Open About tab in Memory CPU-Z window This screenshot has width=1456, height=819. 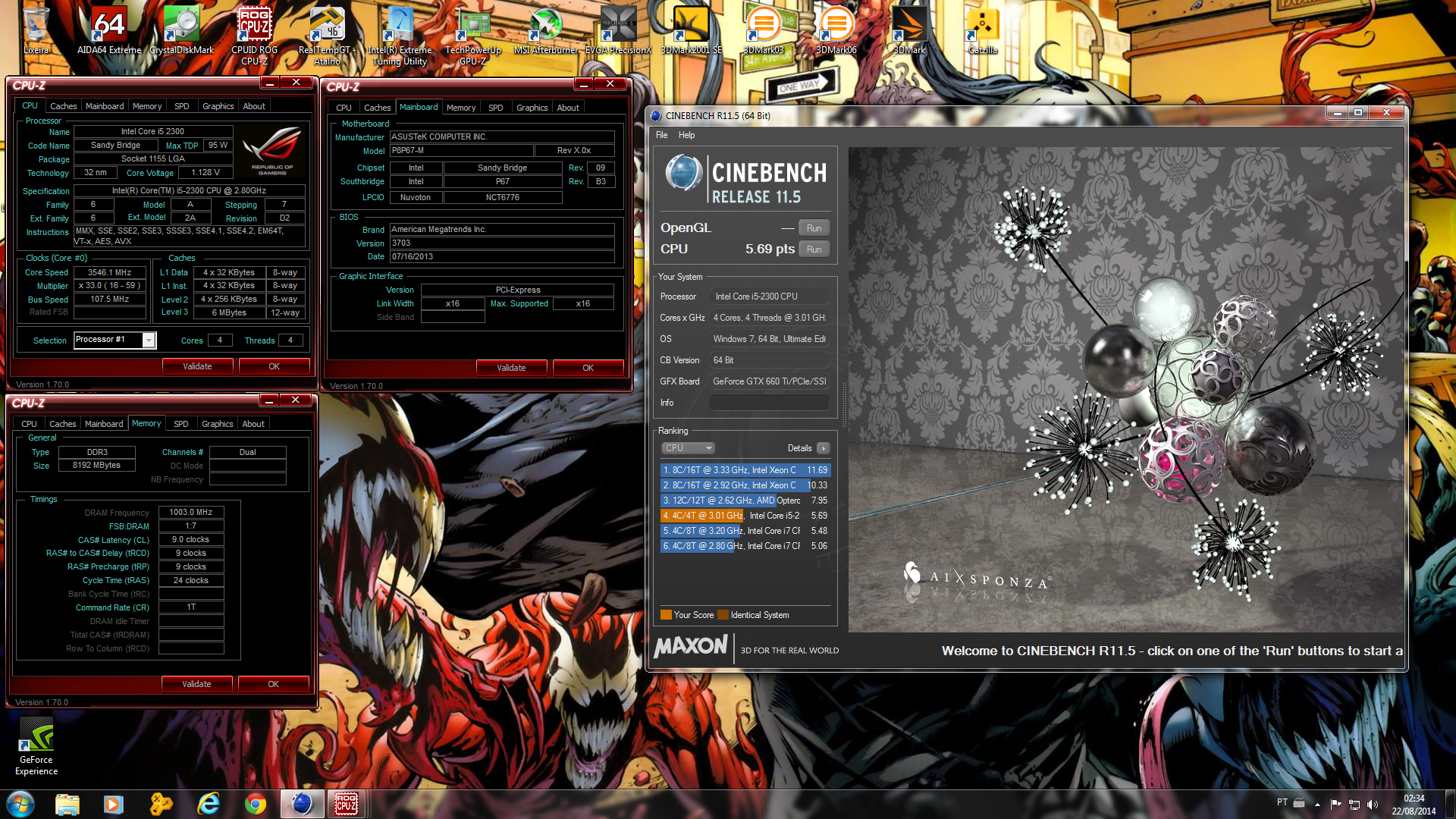253,424
